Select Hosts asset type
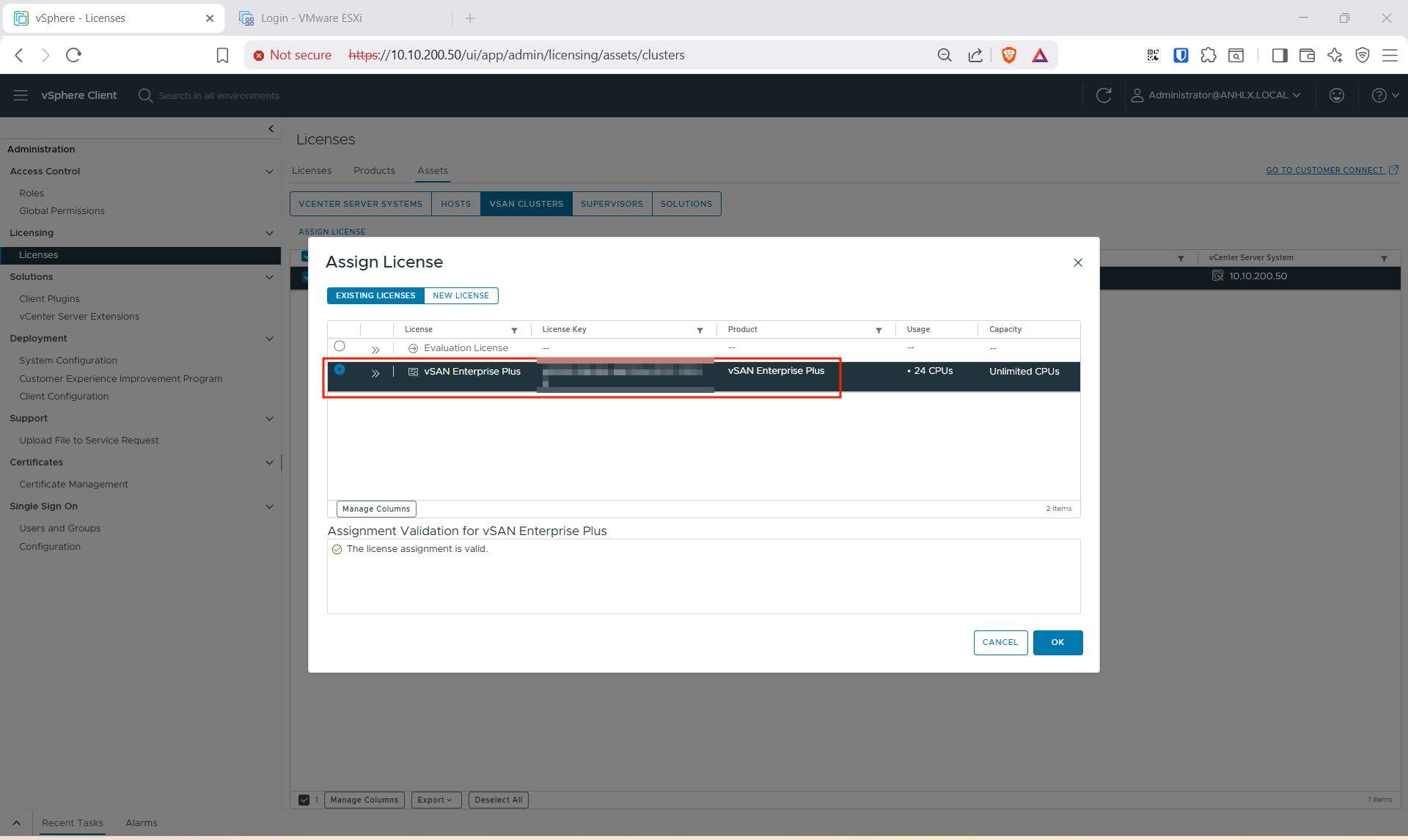Screen dimensions: 1408x840 (x=456, y=204)
